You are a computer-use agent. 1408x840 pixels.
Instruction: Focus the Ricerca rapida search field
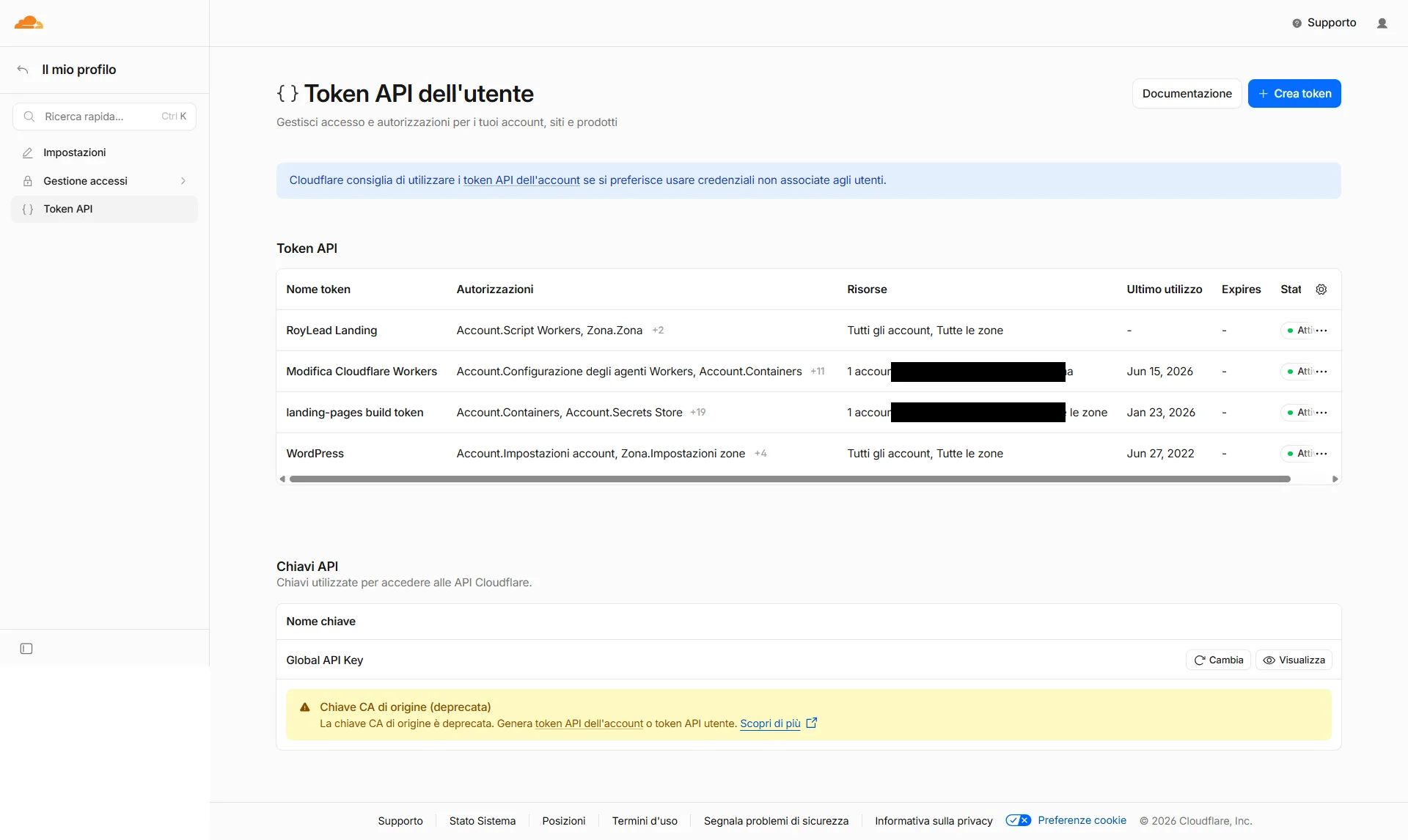pos(104,117)
